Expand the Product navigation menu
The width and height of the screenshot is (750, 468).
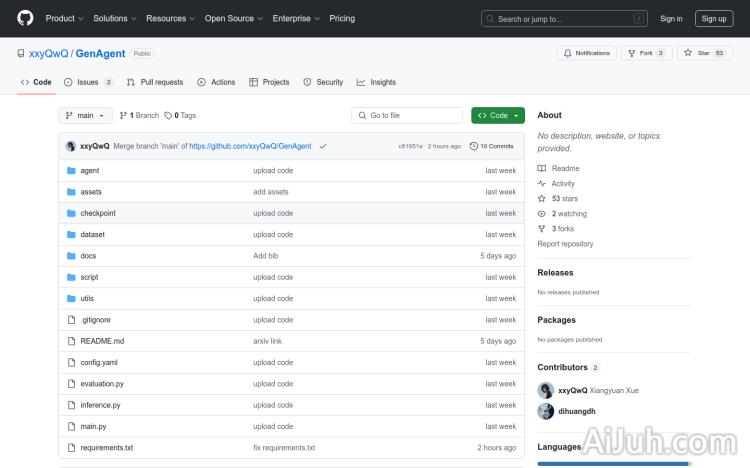coord(64,18)
